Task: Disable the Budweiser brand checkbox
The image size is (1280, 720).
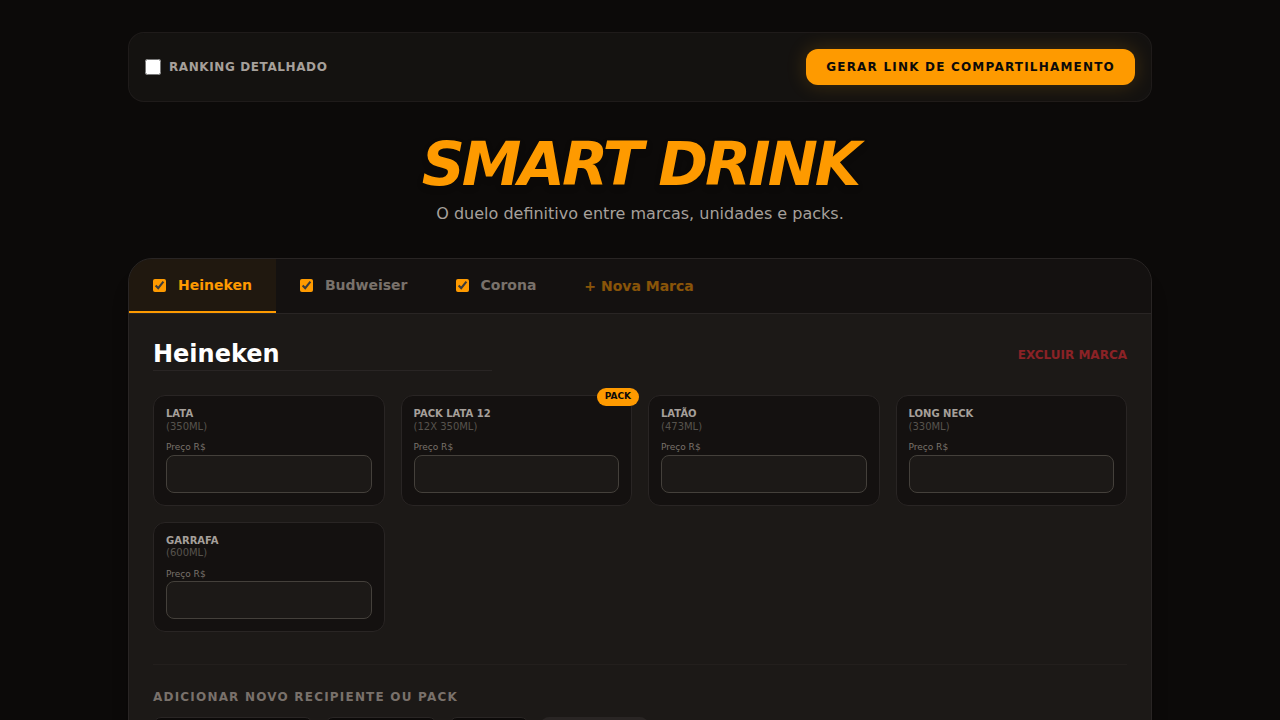Action: [307, 285]
